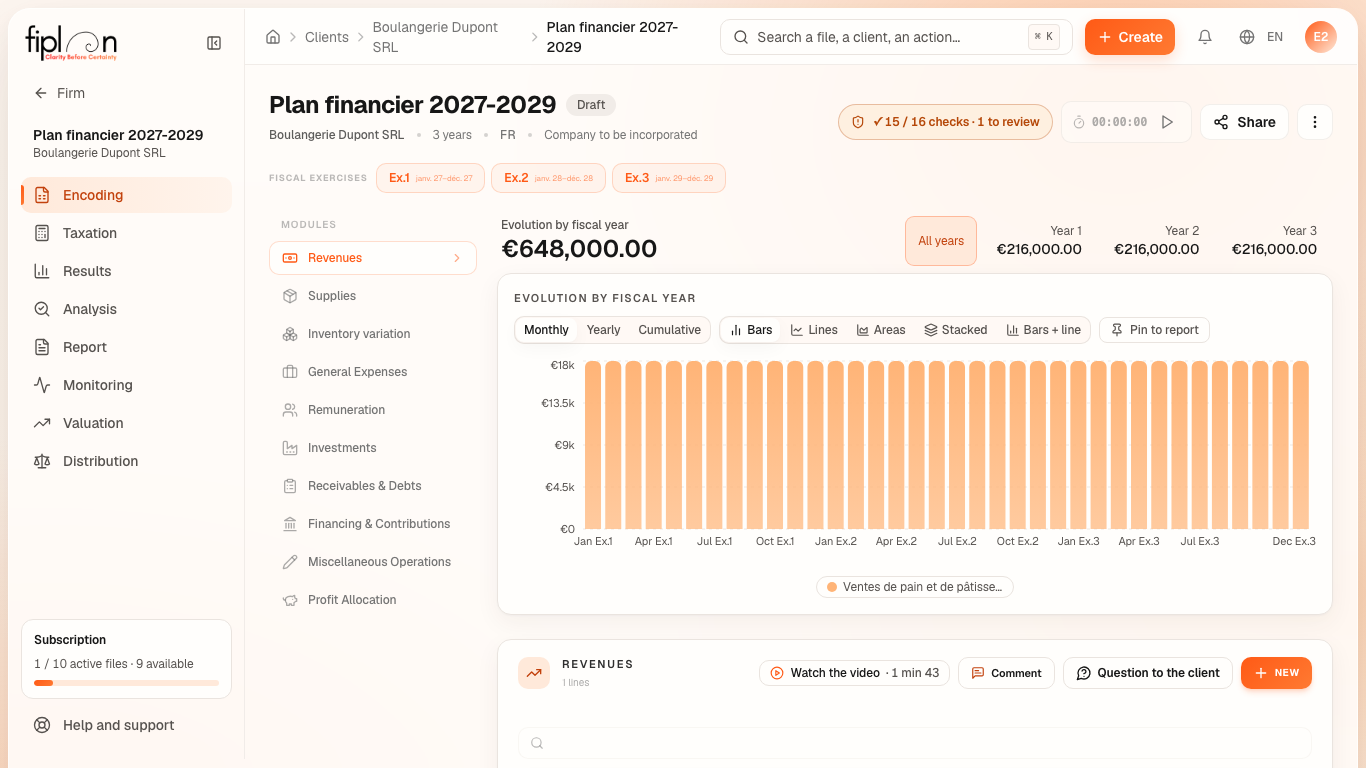Collapse the sidebar panel icon
Screen dimensions: 1366x768
pyautogui.click(x=214, y=43)
